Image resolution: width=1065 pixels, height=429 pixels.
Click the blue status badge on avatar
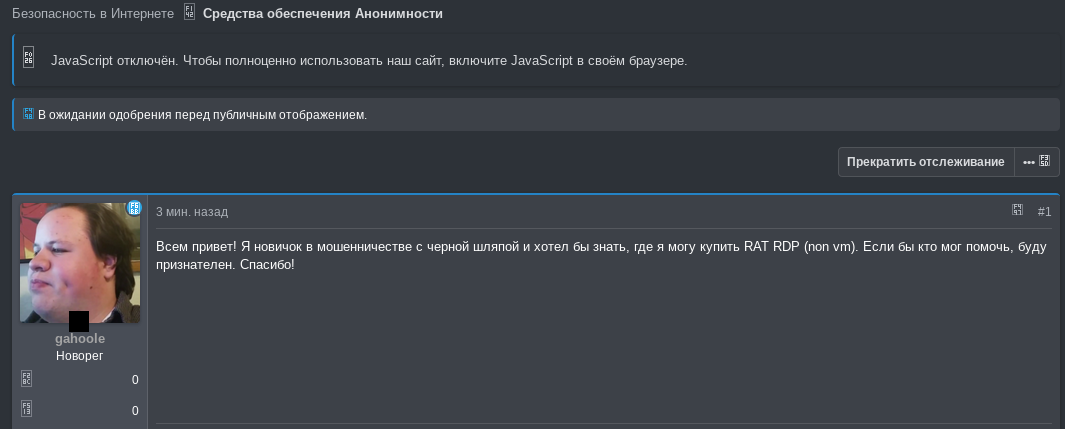pos(134,208)
